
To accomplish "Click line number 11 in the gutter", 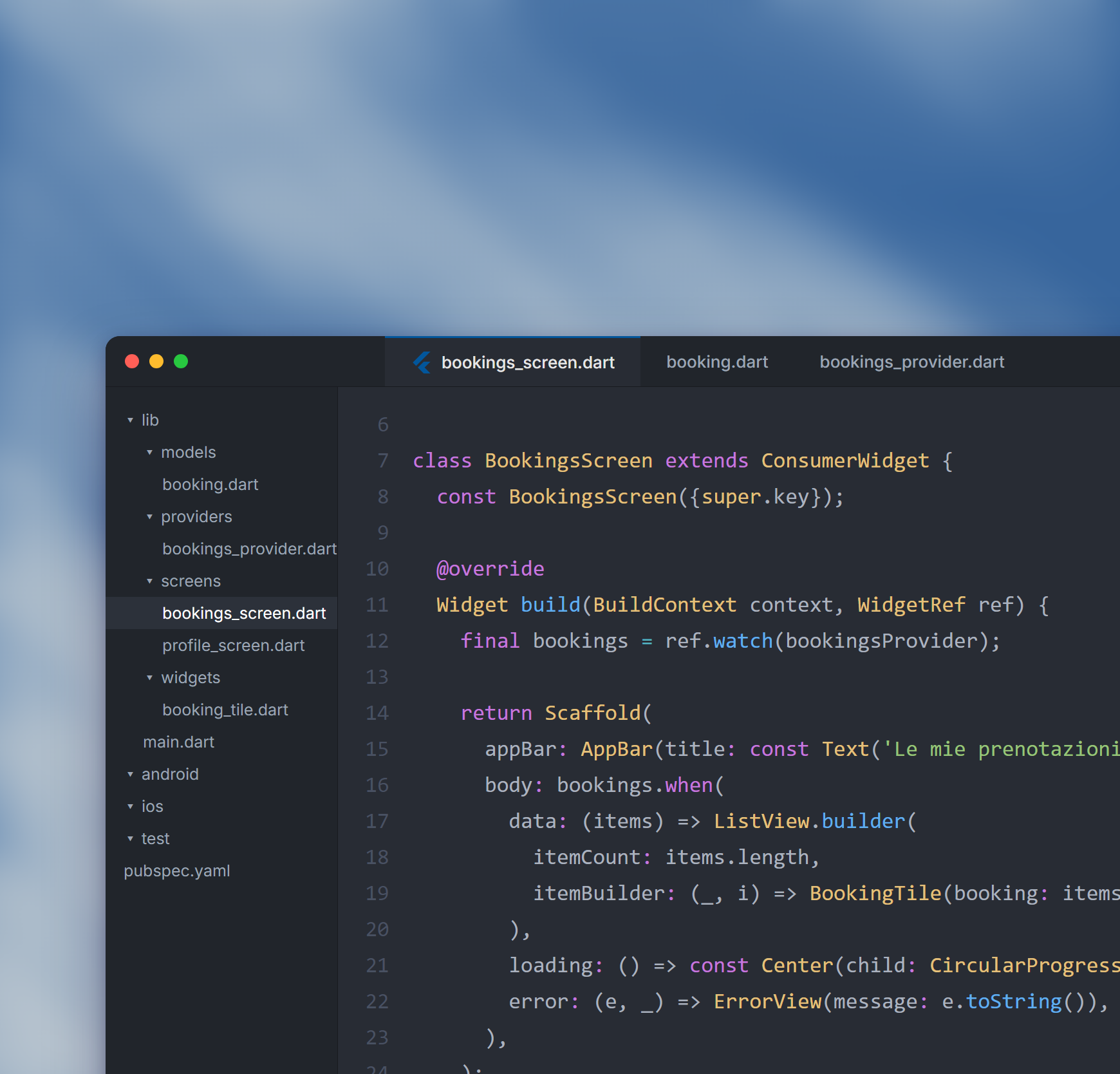I will pyautogui.click(x=377, y=605).
